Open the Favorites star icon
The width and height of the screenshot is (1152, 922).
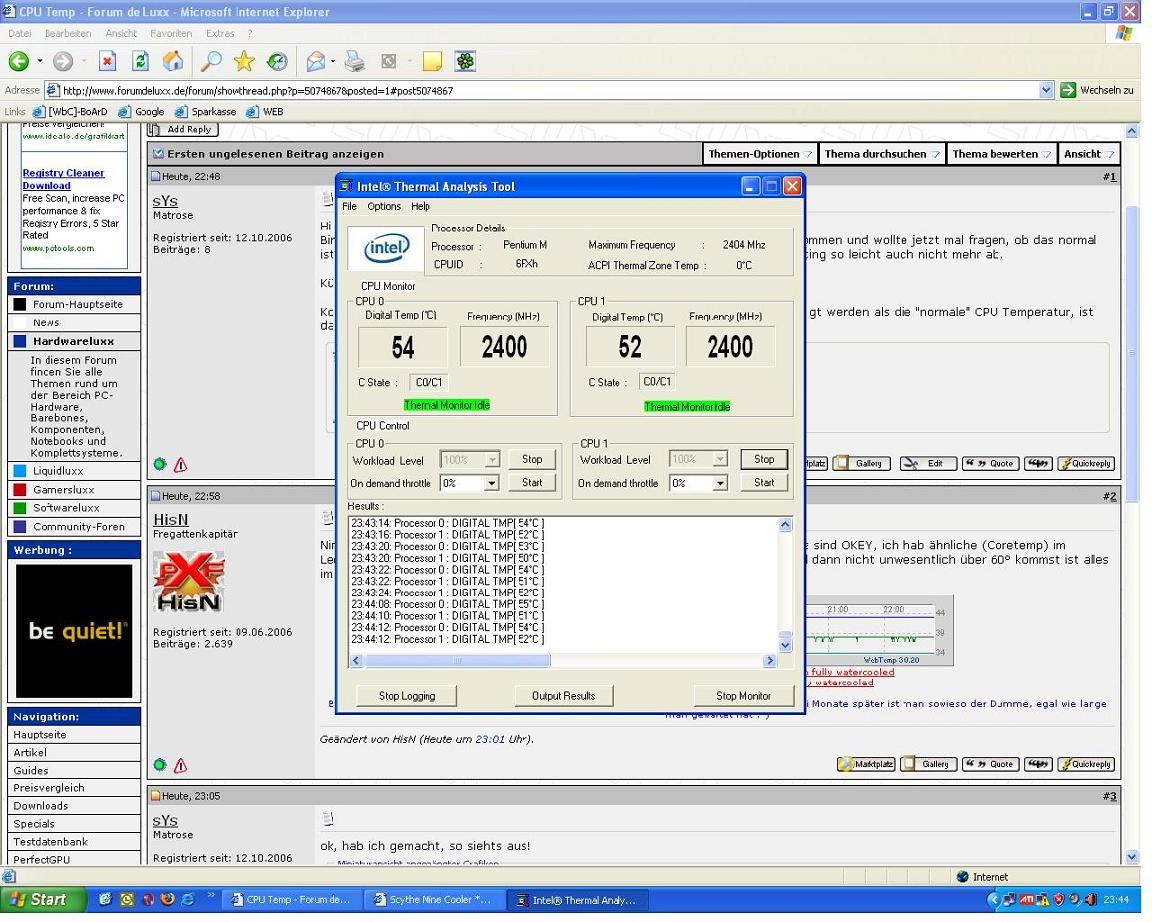pos(244,62)
